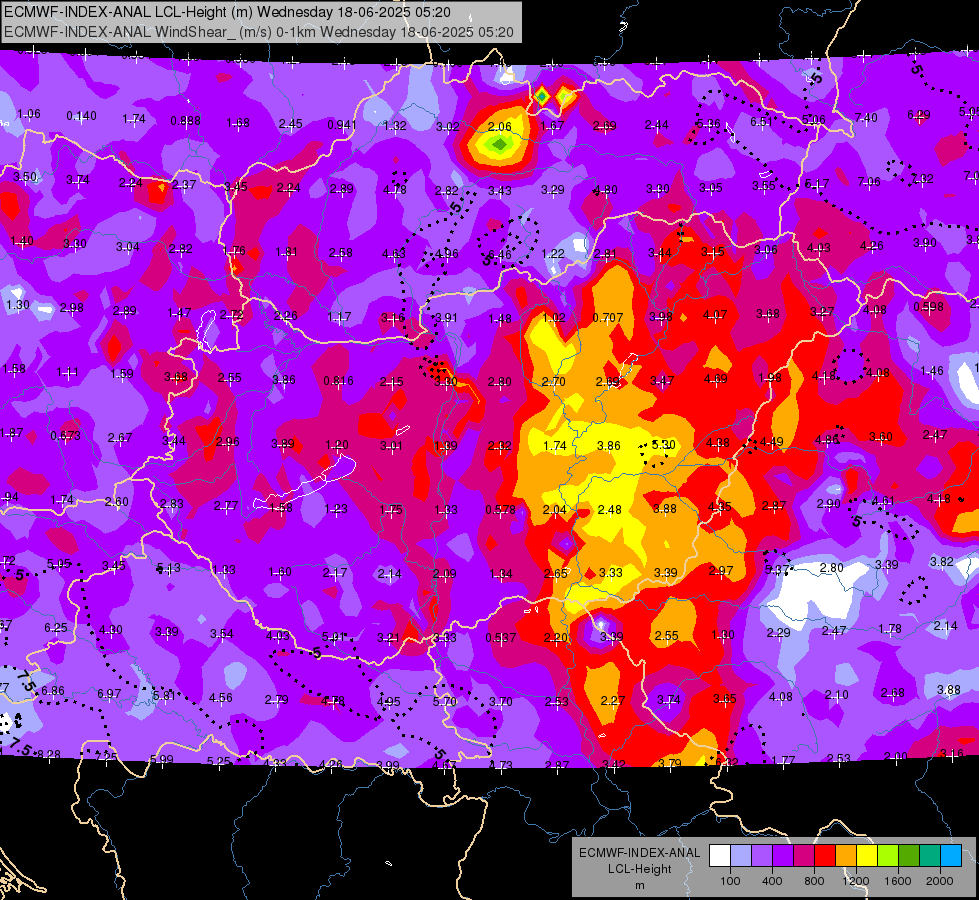Viewport: 979px width, 900px height.
Task: Select the white swatch in the LCL legend
Action: tap(720, 855)
